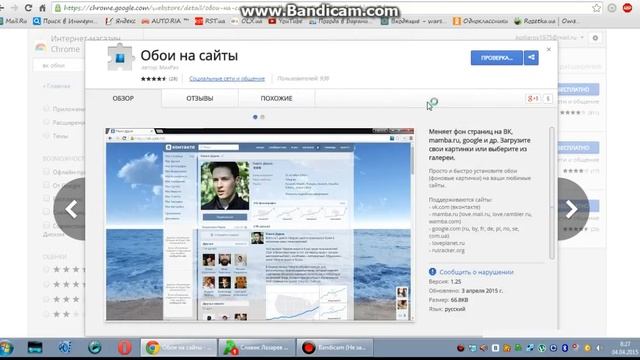Switch to the ОТЗЫВЫ tab
640x360 pixels.
tap(200, 98)
